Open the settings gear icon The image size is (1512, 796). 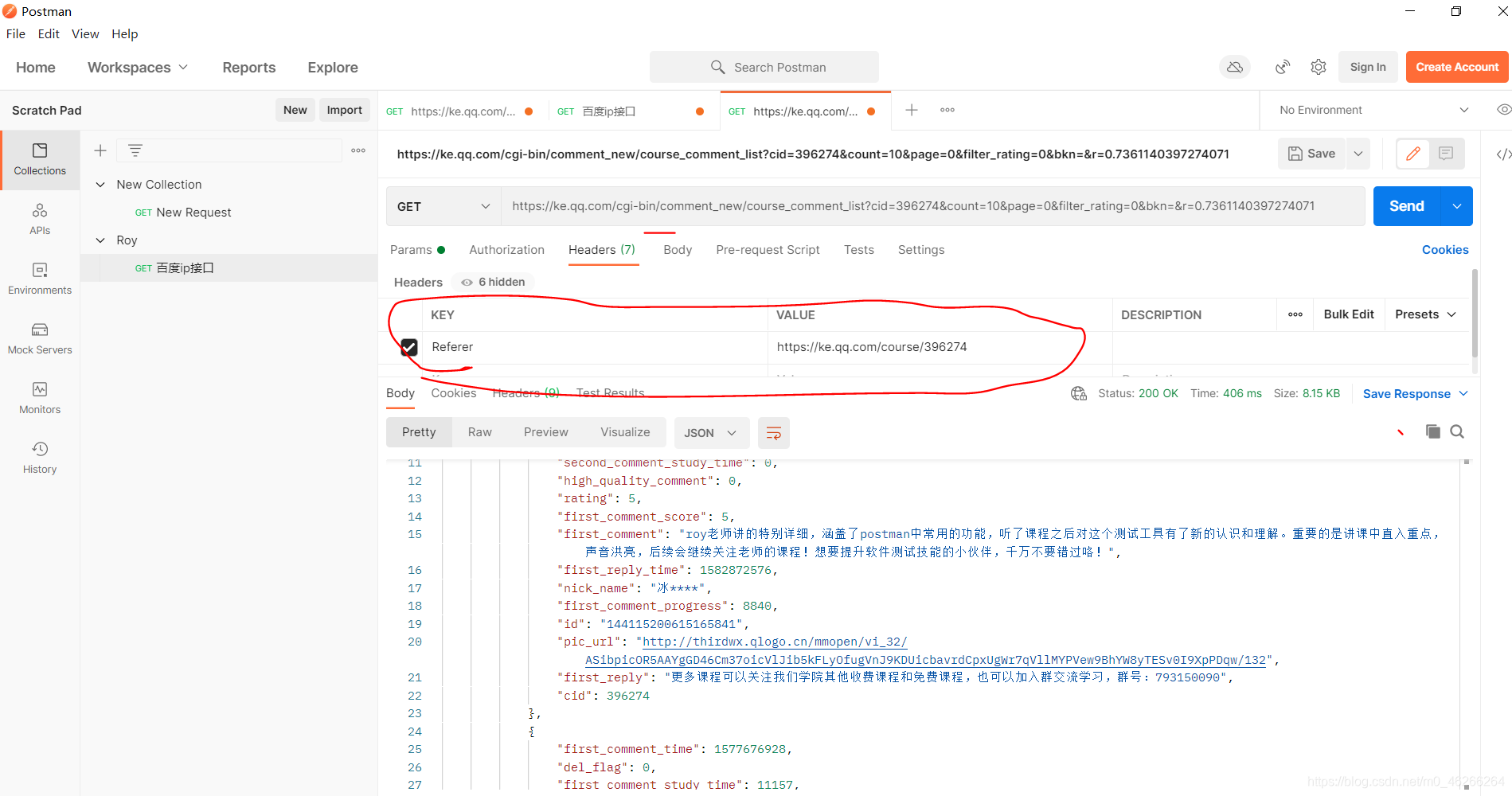(1319, 67)
